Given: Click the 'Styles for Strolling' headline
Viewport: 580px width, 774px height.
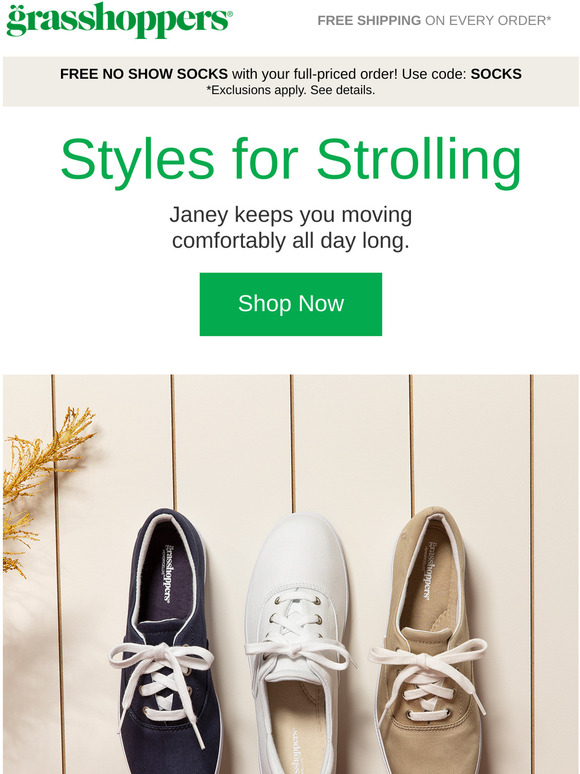Looking at the screenshot, I should pyautogui.click(x=290, y=160).
